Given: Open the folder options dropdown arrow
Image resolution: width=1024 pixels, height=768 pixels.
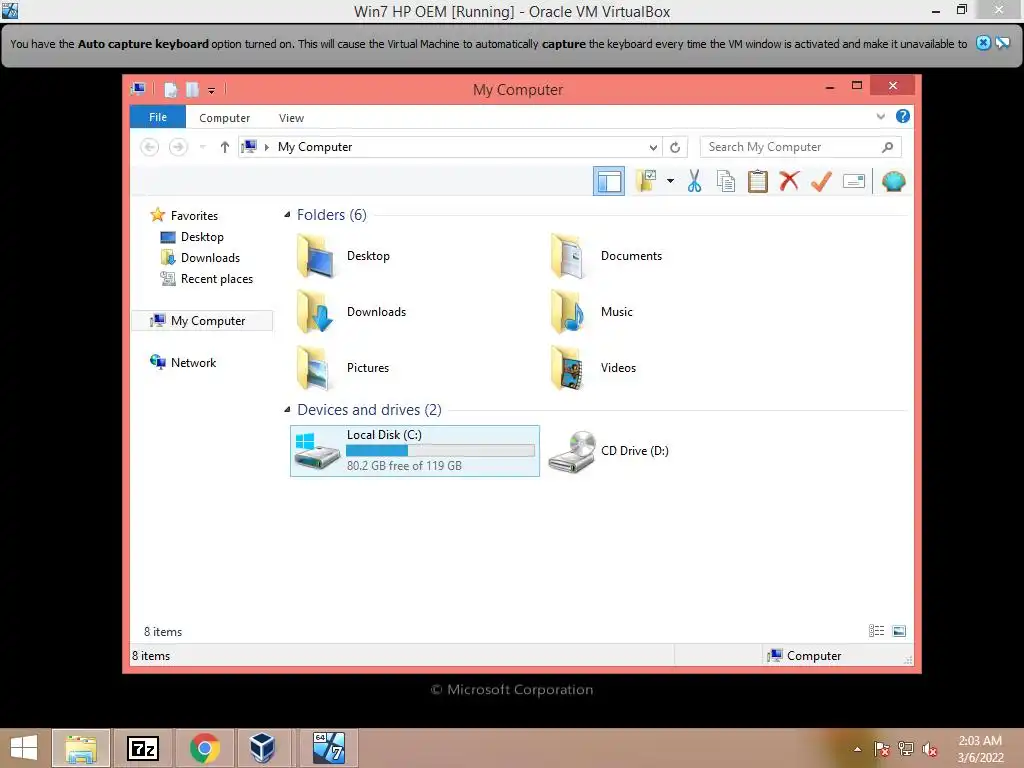Looking at the screenshot, I should click(x=671, y=181).
